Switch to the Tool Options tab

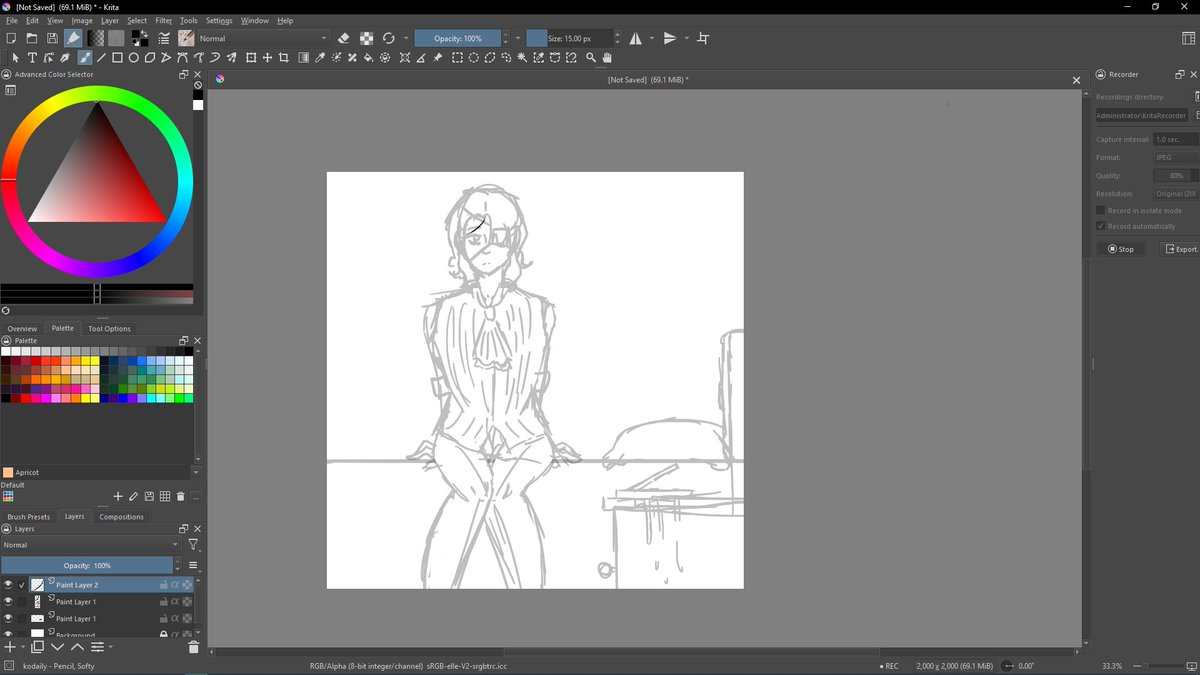pos(109,328)
